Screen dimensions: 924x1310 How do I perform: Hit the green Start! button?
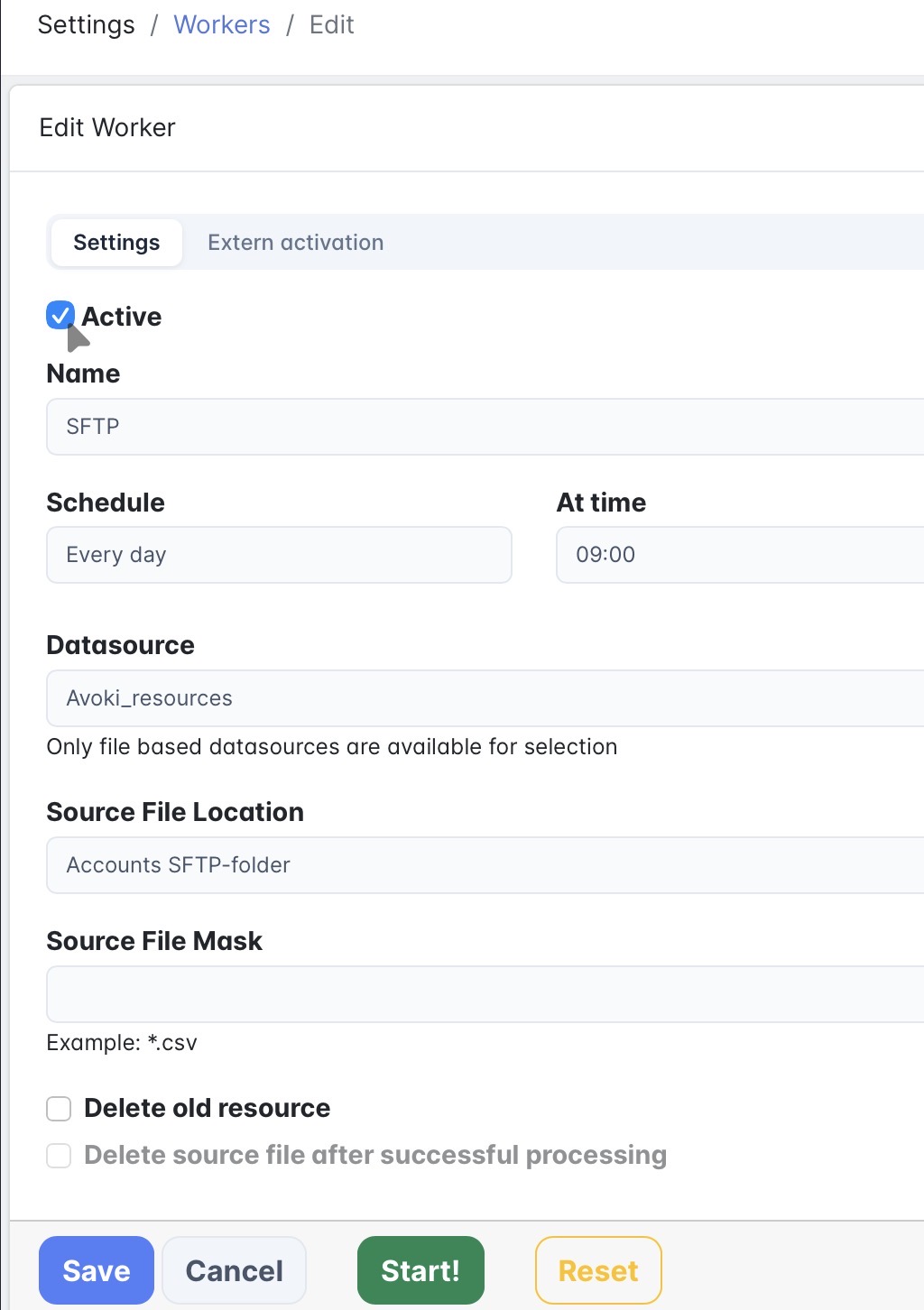coord(420,1270)
